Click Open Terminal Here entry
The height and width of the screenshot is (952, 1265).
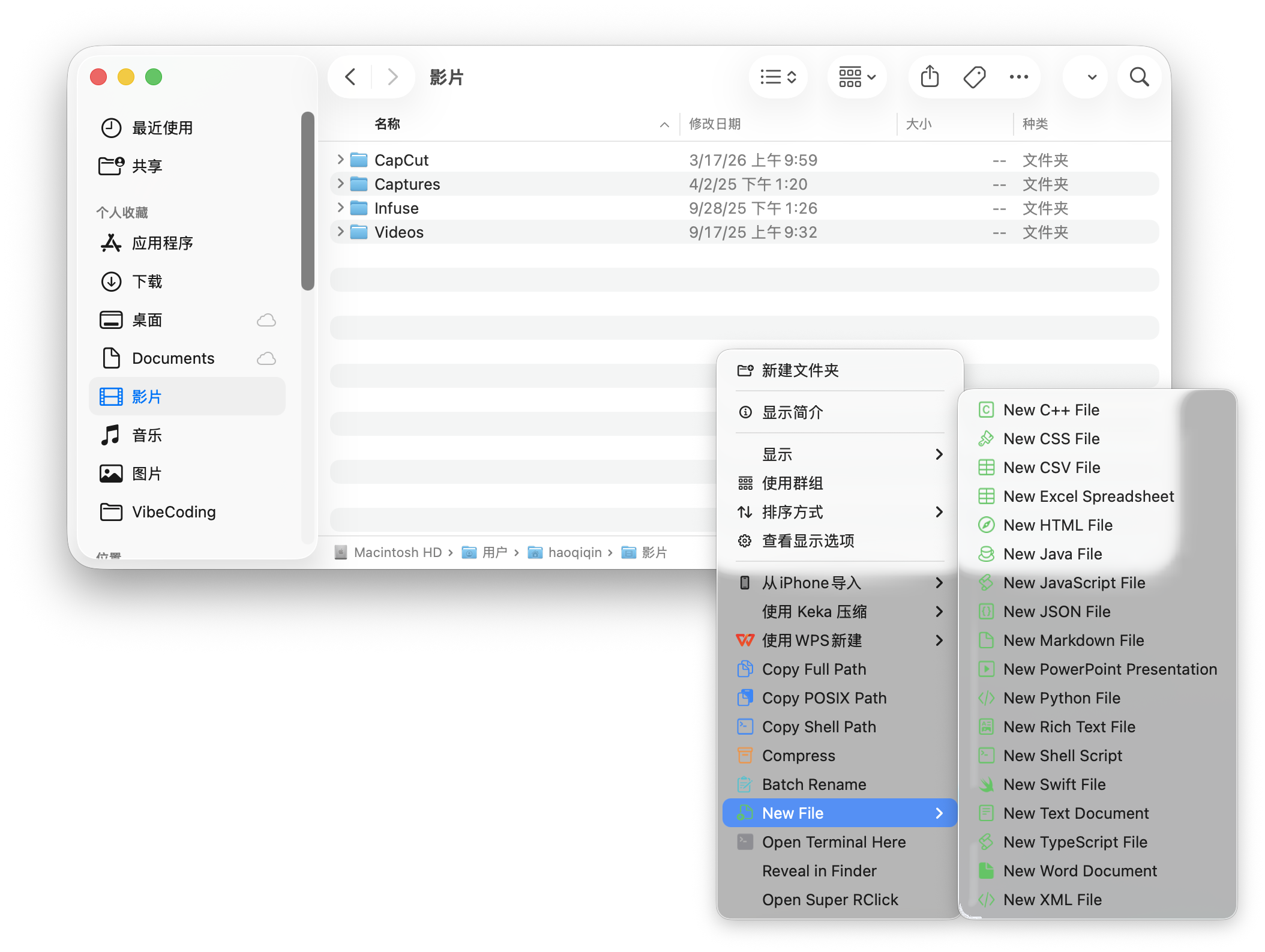[x=834, y=842]
